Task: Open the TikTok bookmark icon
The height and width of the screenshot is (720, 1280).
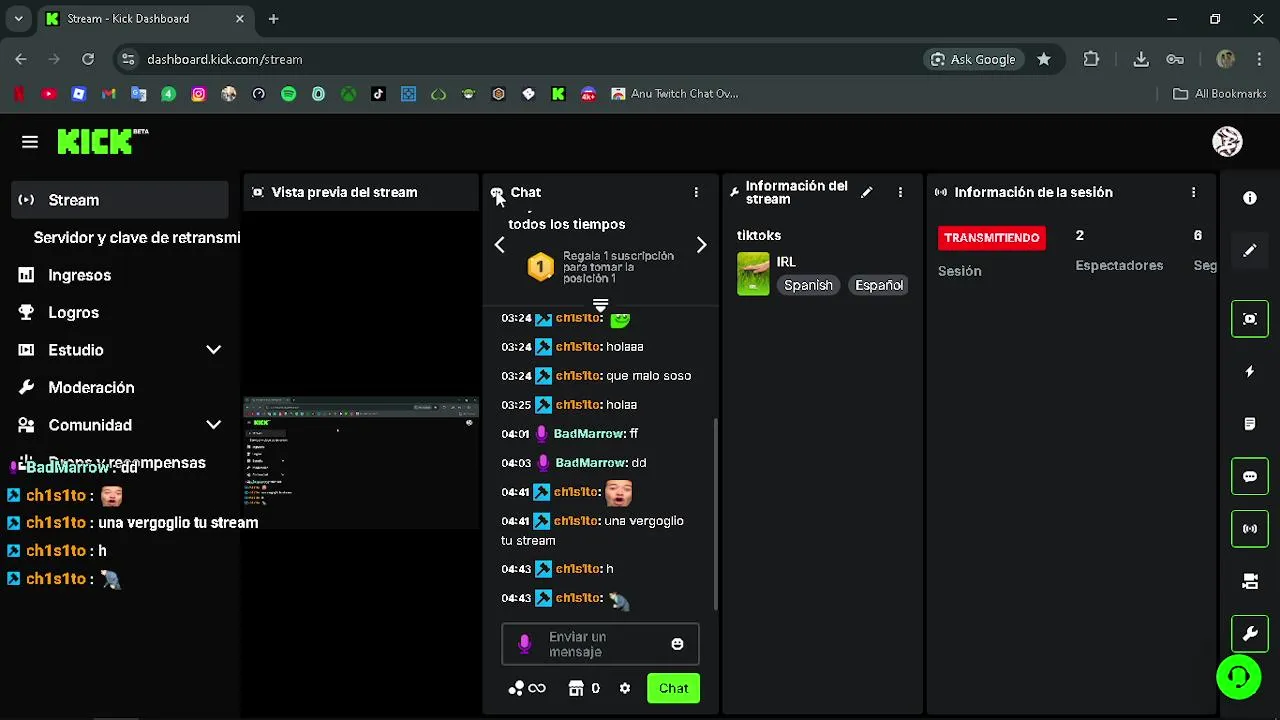Action: 378,93
